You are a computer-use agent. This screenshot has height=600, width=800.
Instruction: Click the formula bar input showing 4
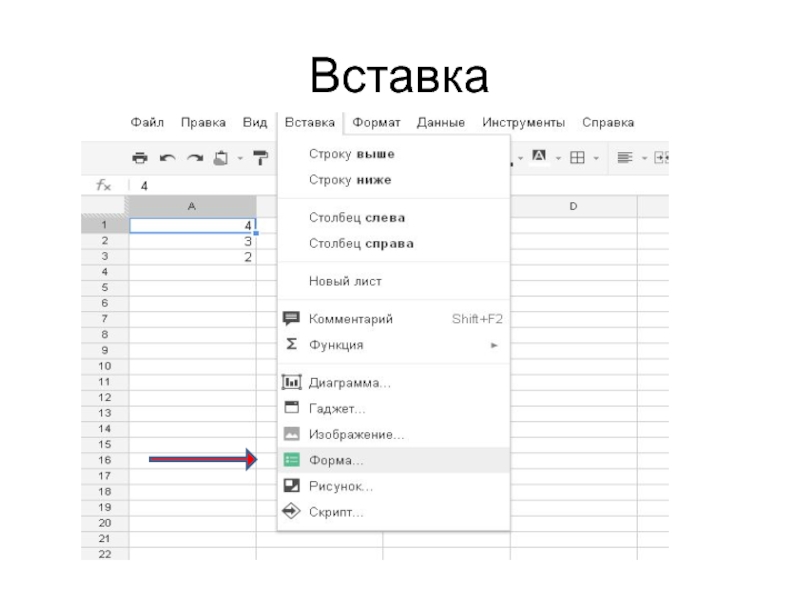pyautogui.click(x=204, y=186)
